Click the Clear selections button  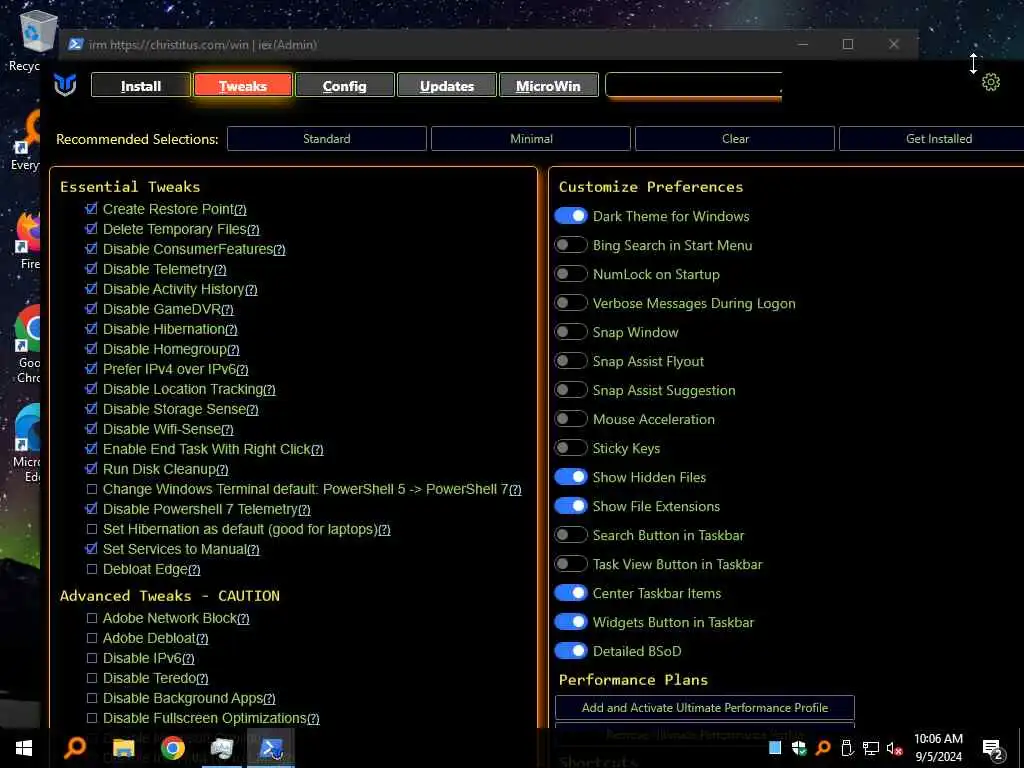click(735, 138)
